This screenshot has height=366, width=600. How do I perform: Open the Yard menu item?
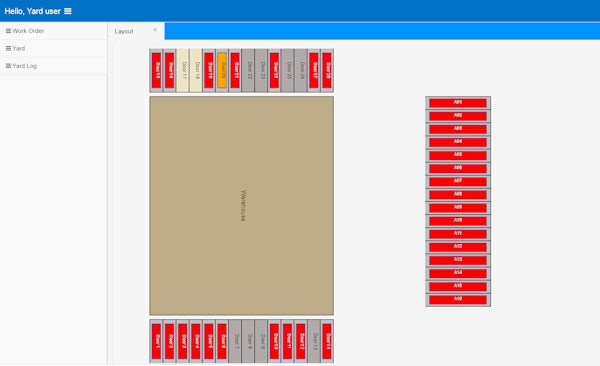pyautogui.click(x=54, y=49)
